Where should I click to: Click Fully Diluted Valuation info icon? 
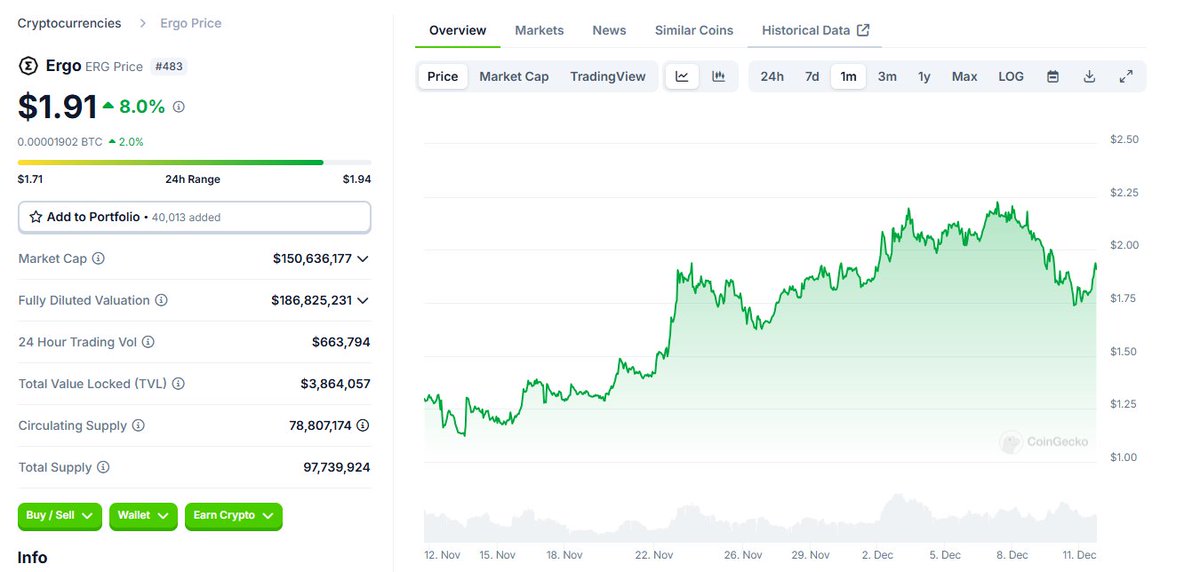pyautogui.click(x=161, y=301)
